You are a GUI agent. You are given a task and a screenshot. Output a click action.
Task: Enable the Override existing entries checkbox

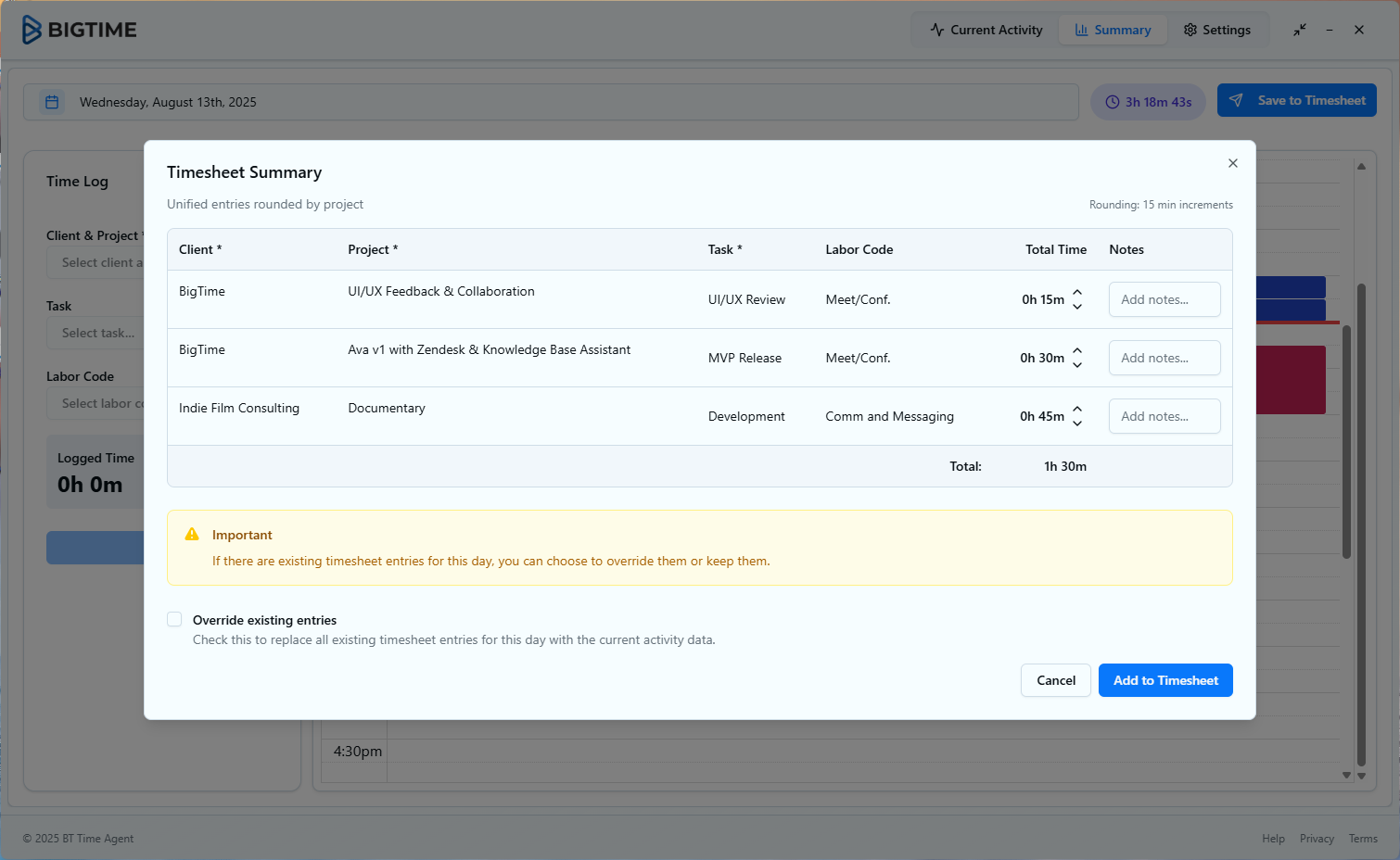coord(174,619)
